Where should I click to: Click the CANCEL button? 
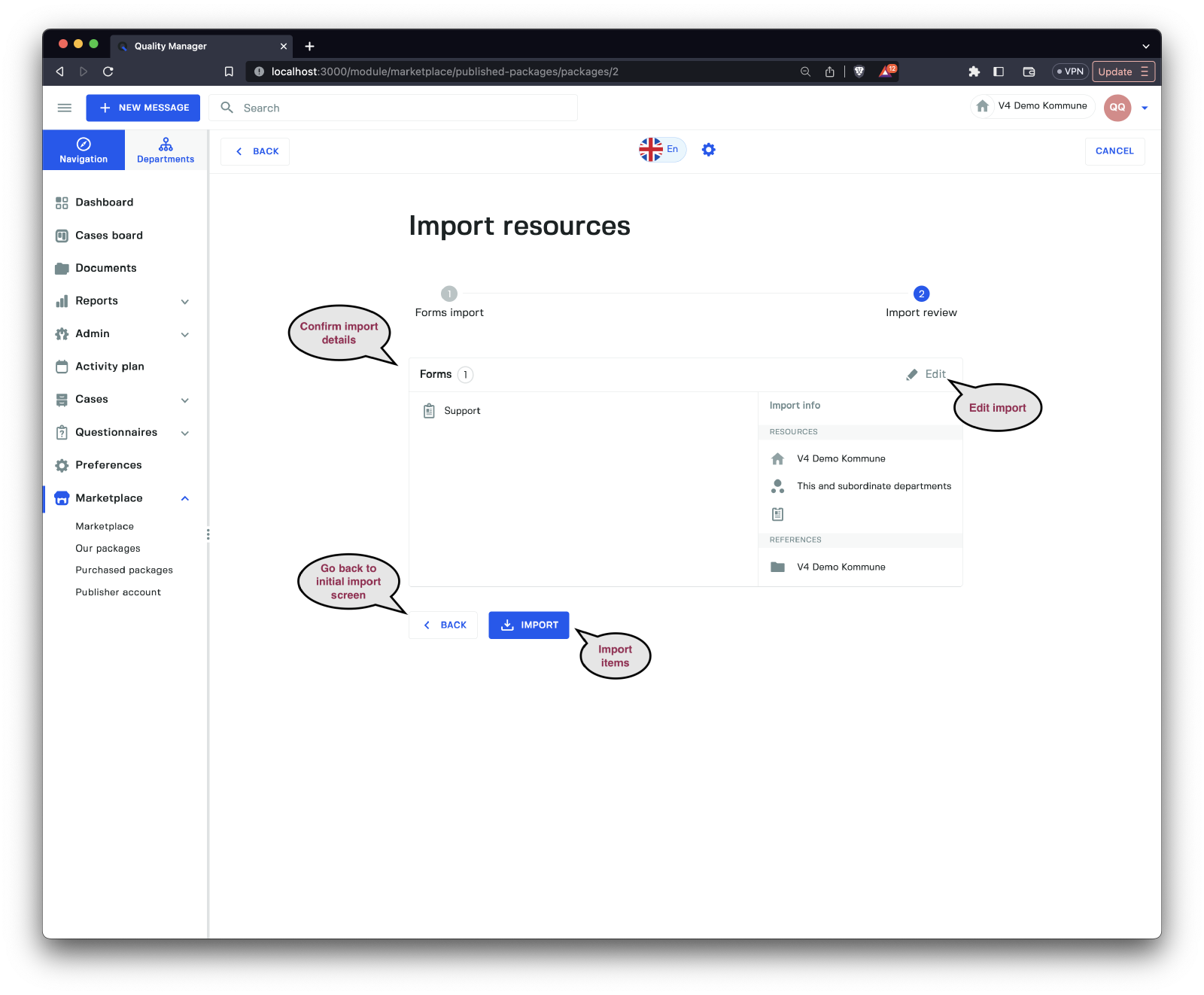(x=1114, y=151)
